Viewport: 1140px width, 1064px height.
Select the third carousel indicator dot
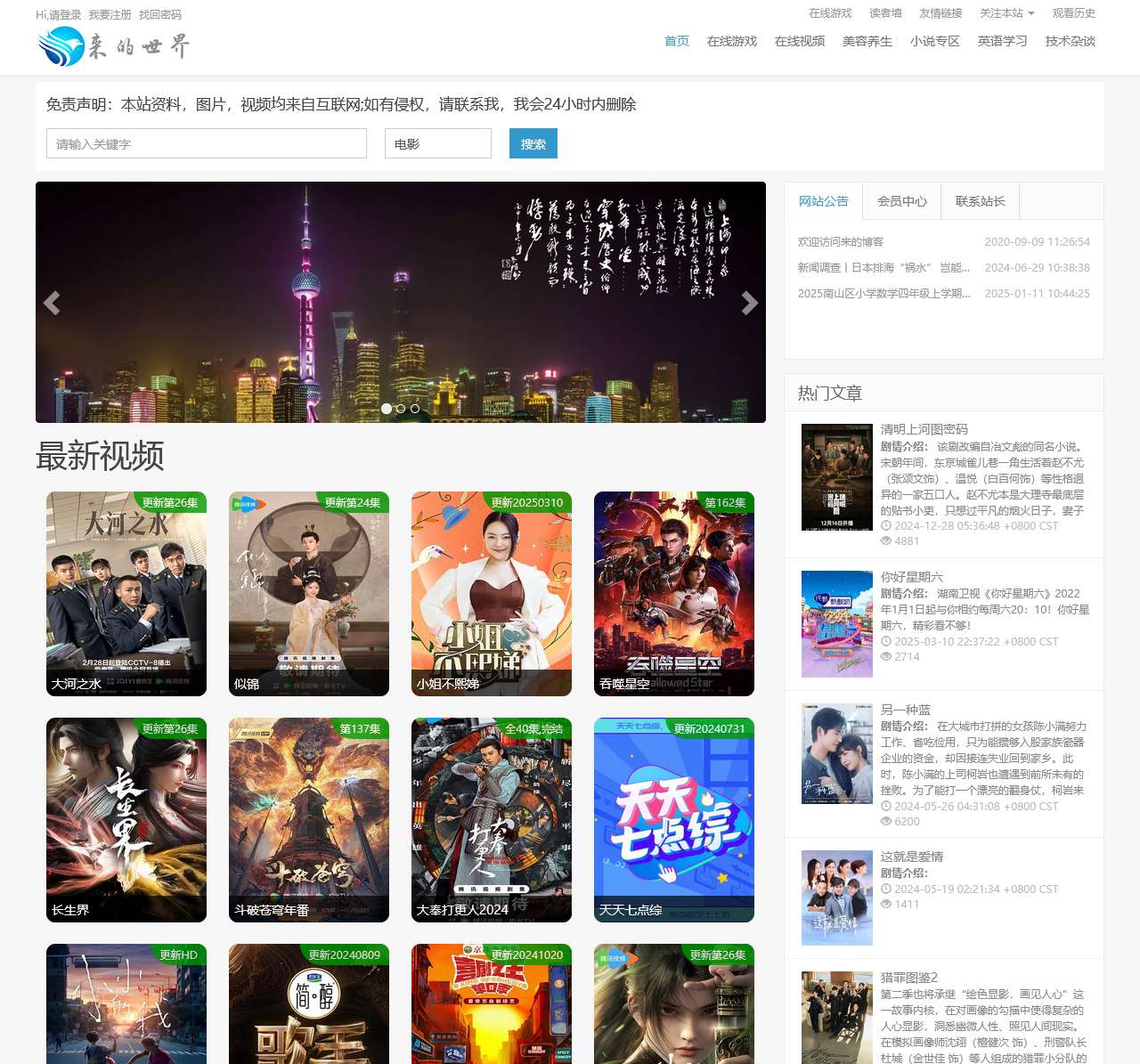coord(415,409)
